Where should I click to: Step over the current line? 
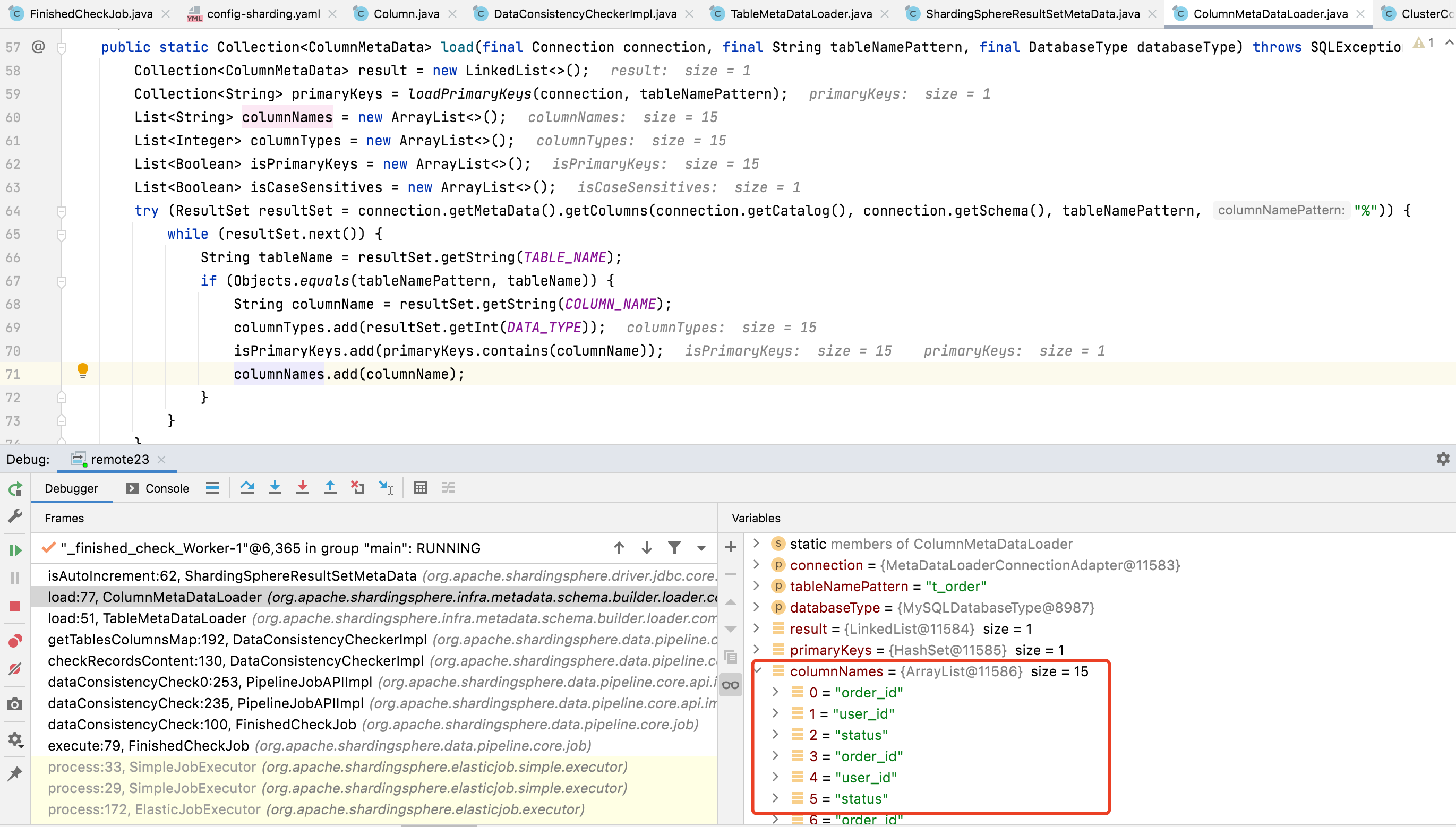tap(247, 487)
